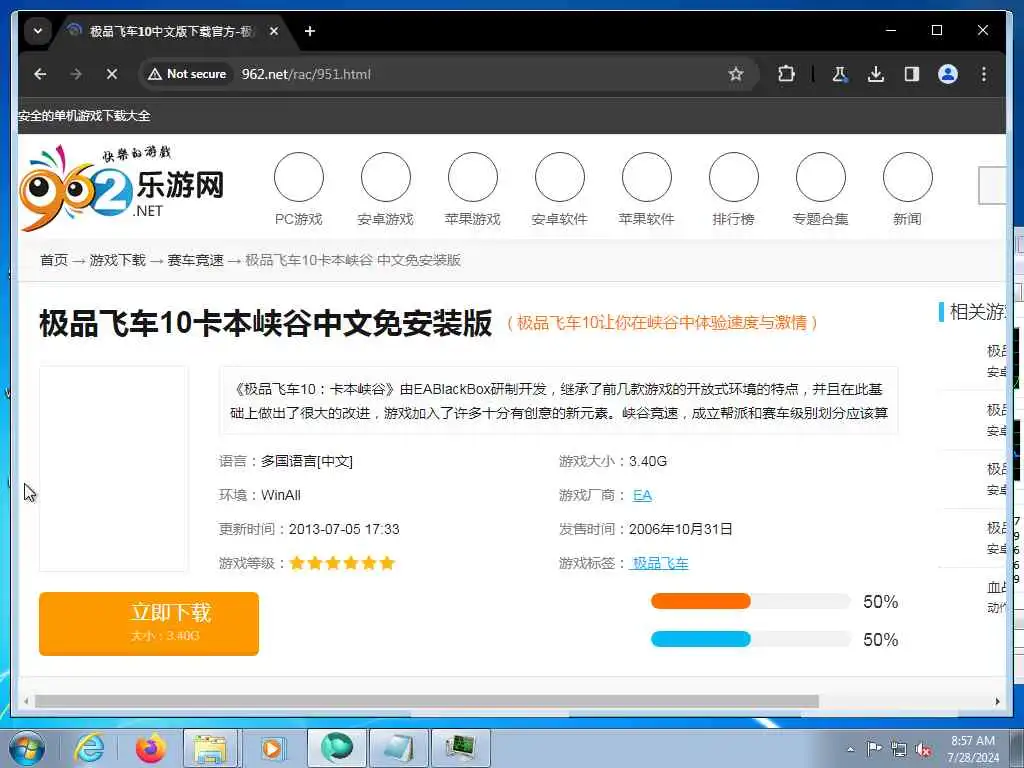
Task: Show hidden system tray icons
Action: 850,750
